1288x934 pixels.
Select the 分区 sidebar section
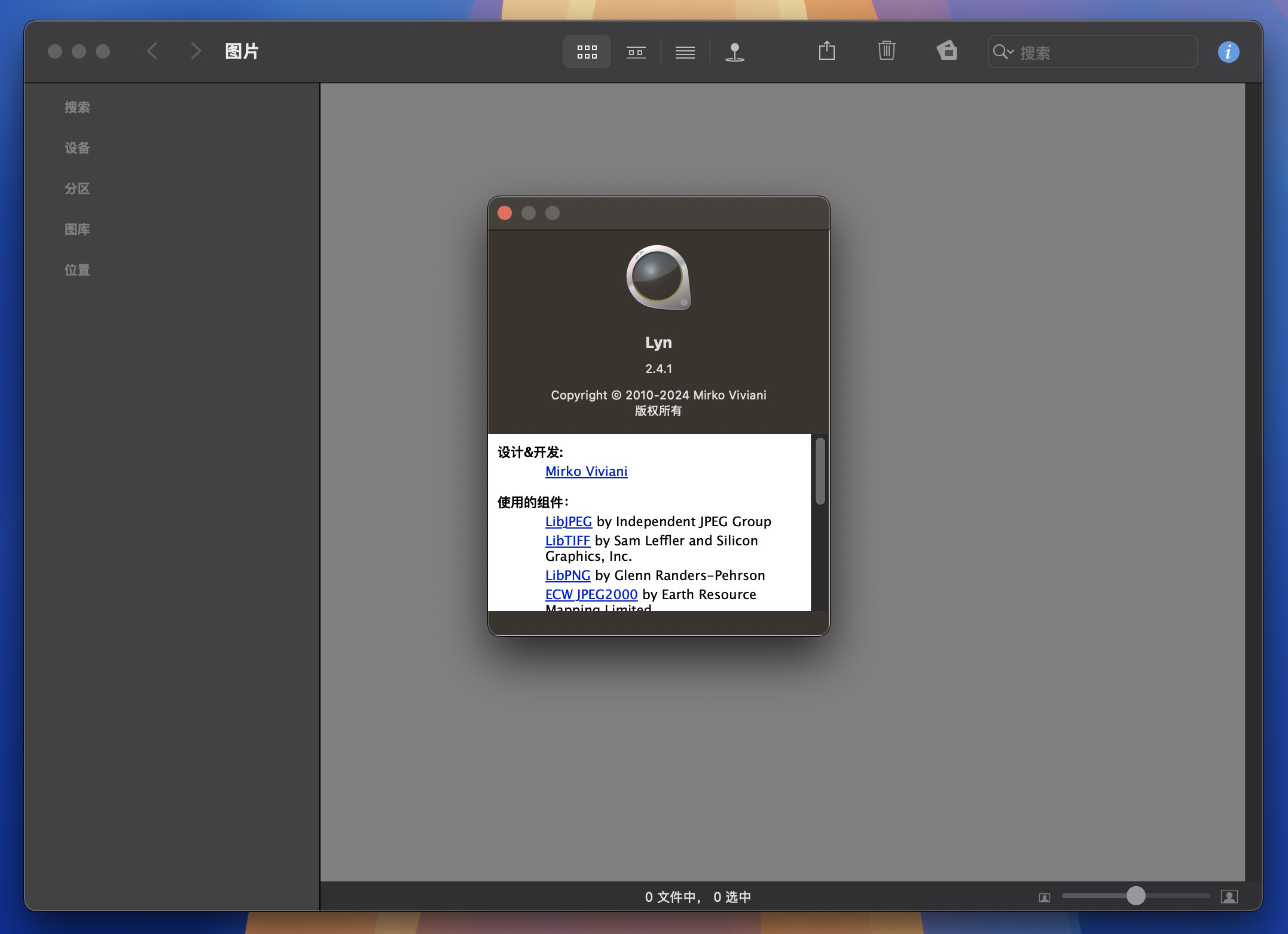[77, 189]
